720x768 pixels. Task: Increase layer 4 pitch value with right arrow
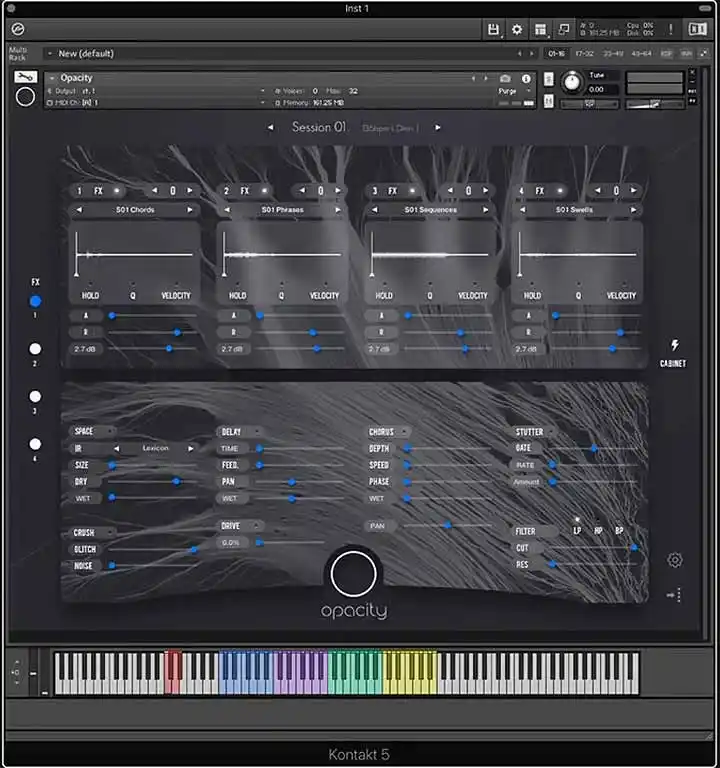click(x=633, y=190)
